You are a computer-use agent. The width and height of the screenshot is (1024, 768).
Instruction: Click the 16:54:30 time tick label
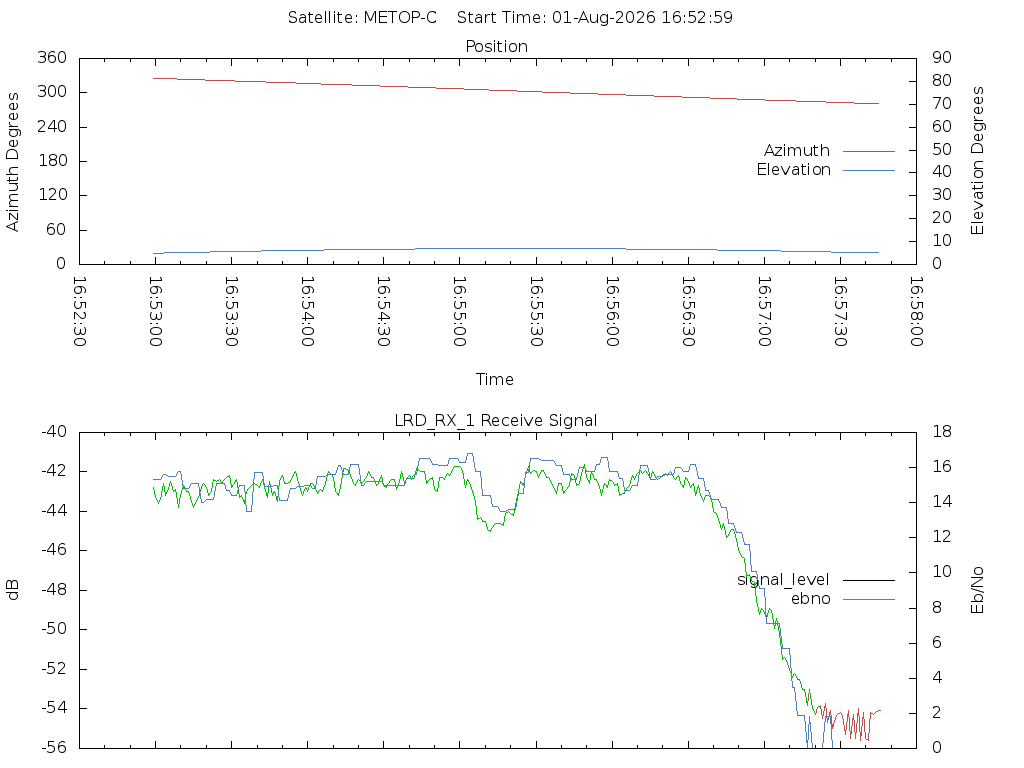[x=383, y=312]
